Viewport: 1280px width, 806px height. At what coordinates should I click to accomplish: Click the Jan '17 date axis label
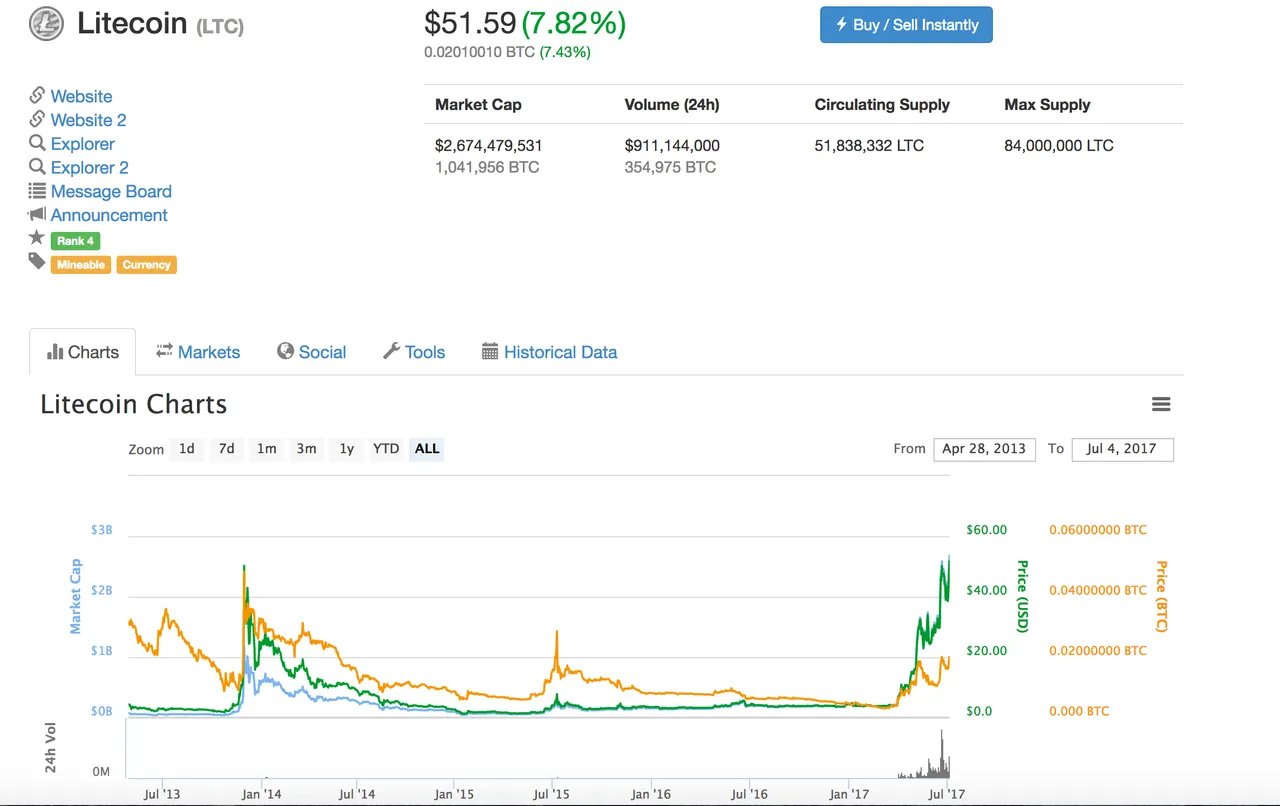point(849,794)
